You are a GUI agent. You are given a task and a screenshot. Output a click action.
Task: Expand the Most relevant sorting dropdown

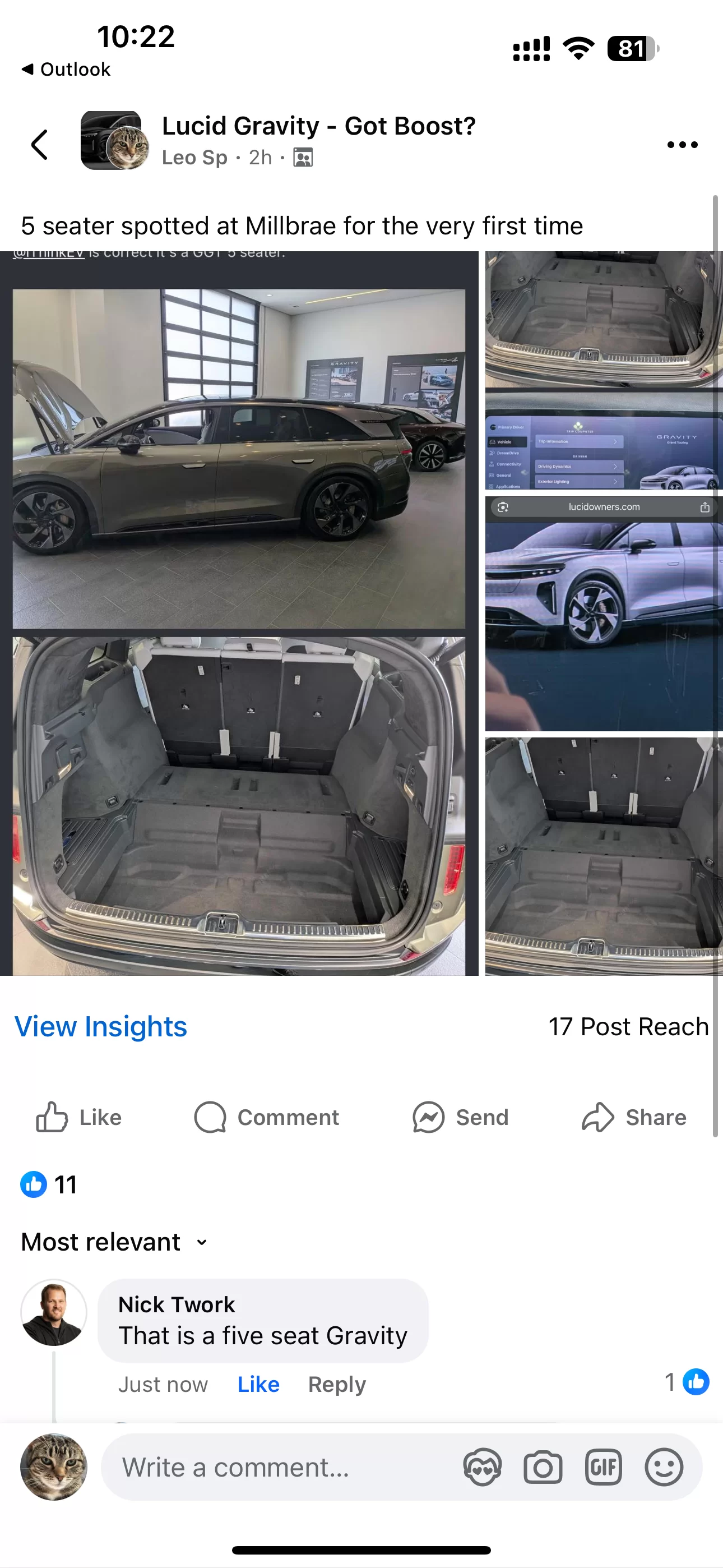point(115,1242)
